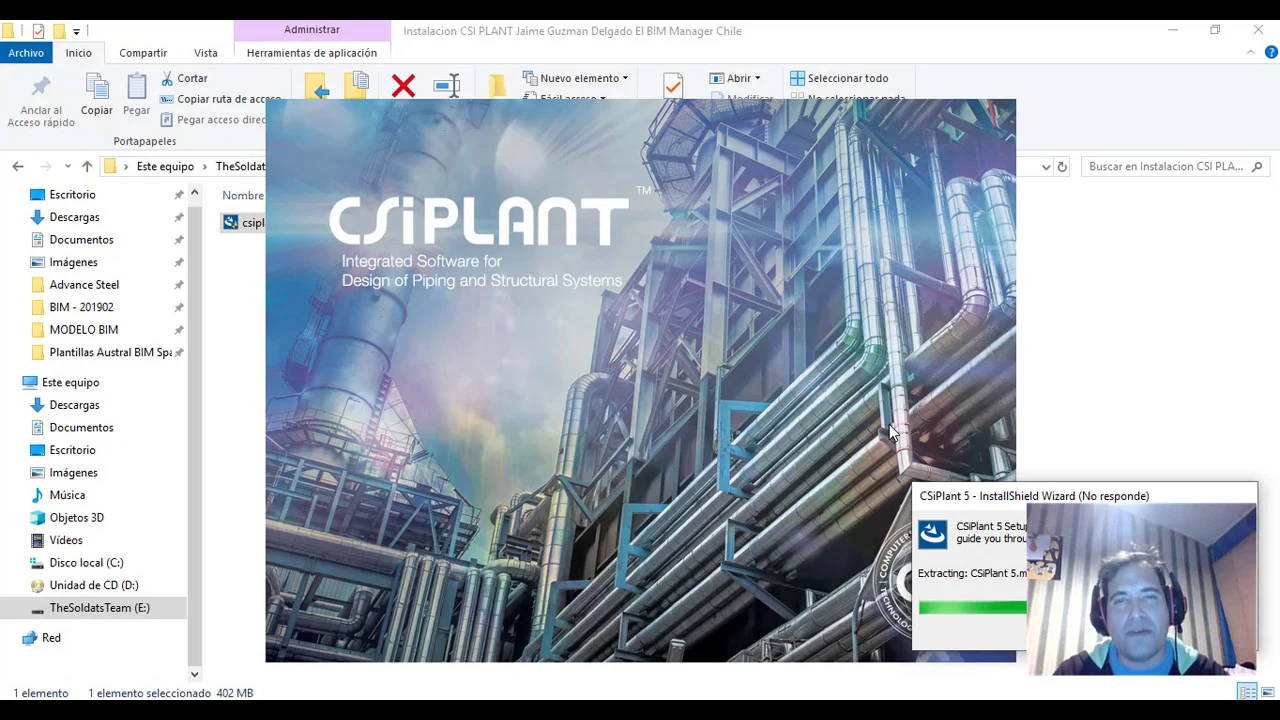Open the BIM - 201902 folder

tap(81, 307)
